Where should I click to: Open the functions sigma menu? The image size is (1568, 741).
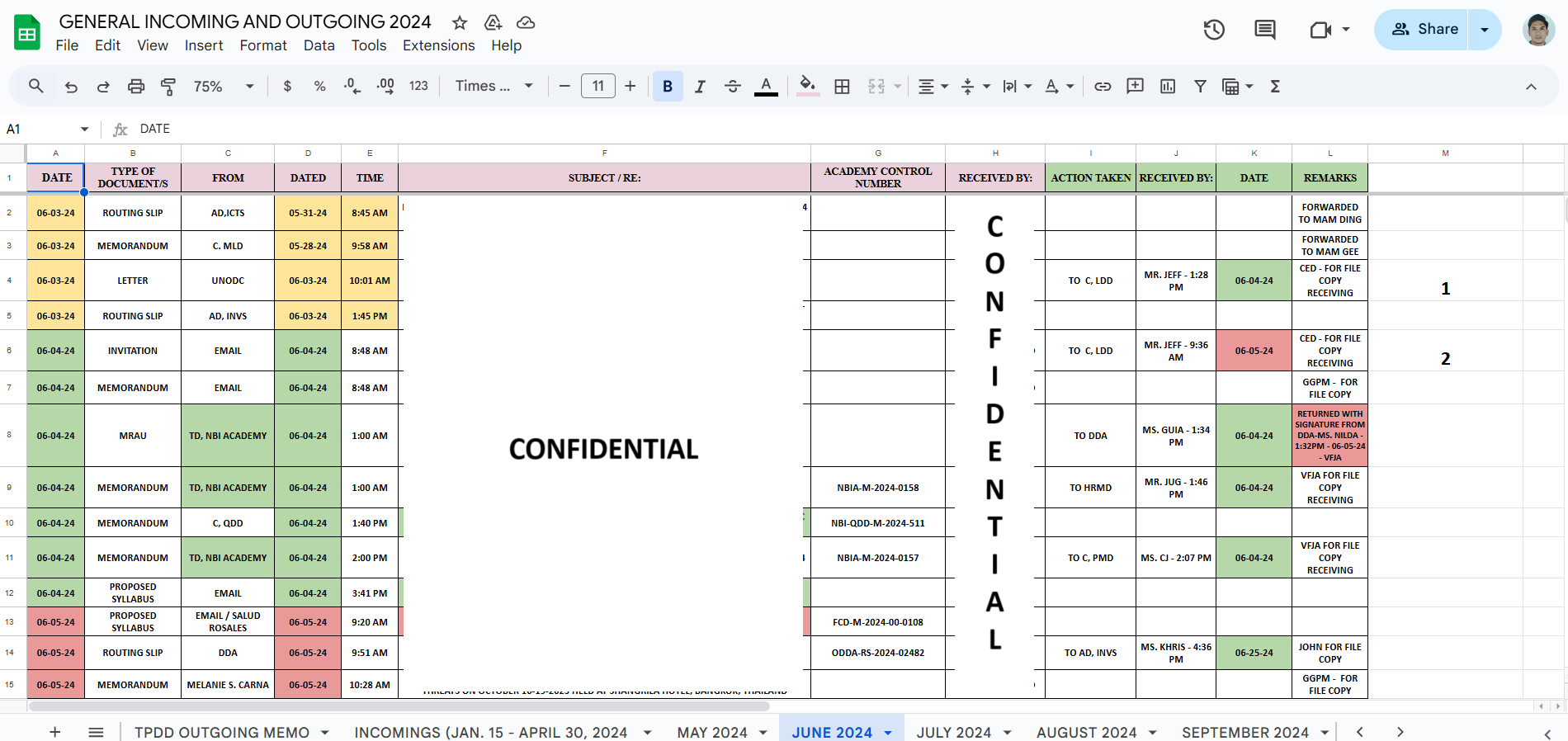[x=1275, y=86]
